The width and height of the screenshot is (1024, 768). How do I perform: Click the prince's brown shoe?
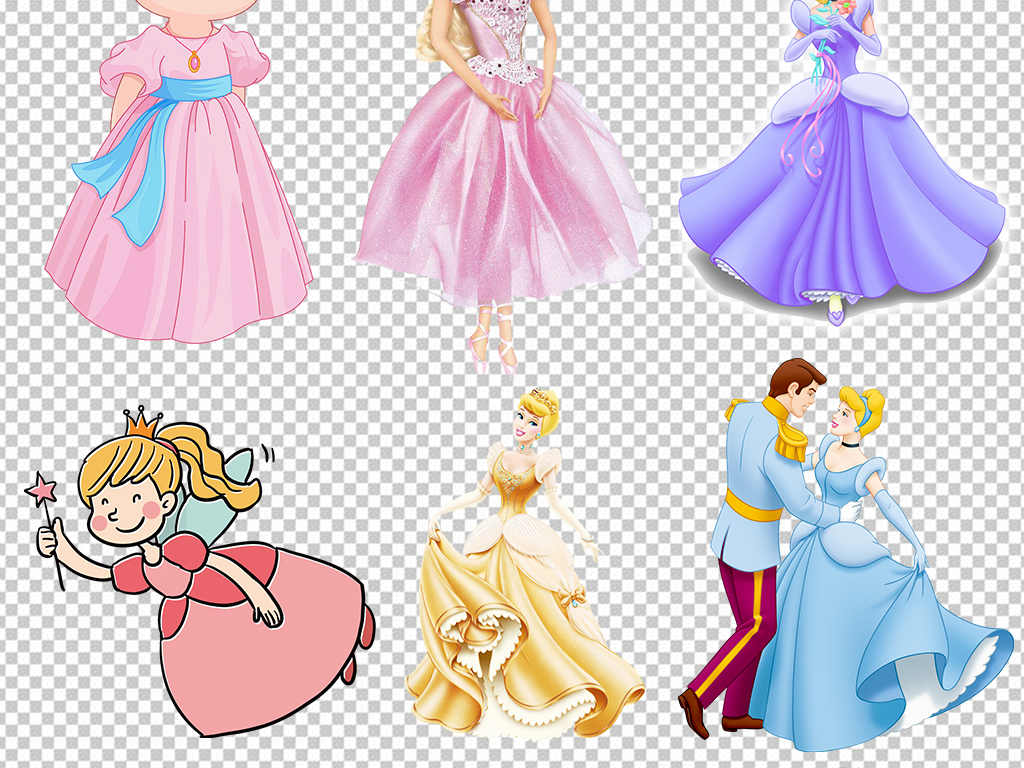(693, 712)
